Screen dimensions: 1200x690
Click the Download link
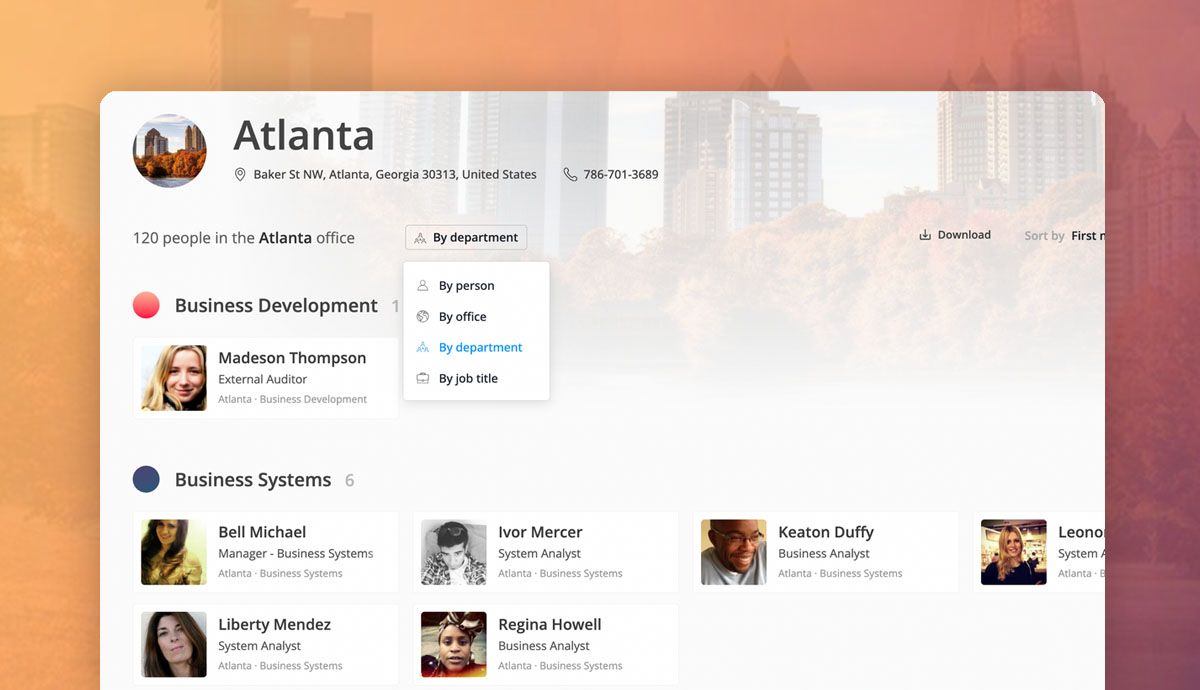click(x=963, y=234)
